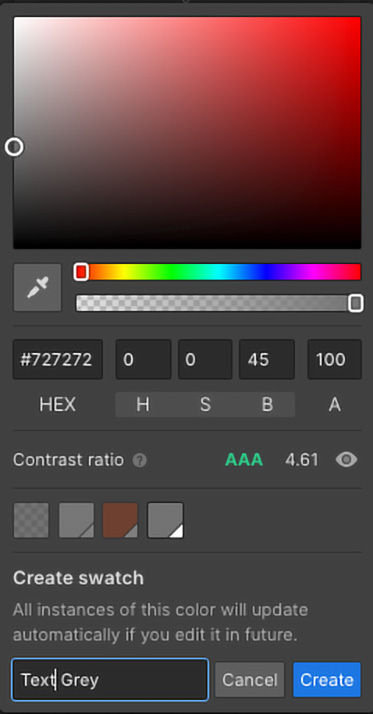Switch color mode via the S label
The height and width of the screenshot is (714, 373).
click(205, 404)
